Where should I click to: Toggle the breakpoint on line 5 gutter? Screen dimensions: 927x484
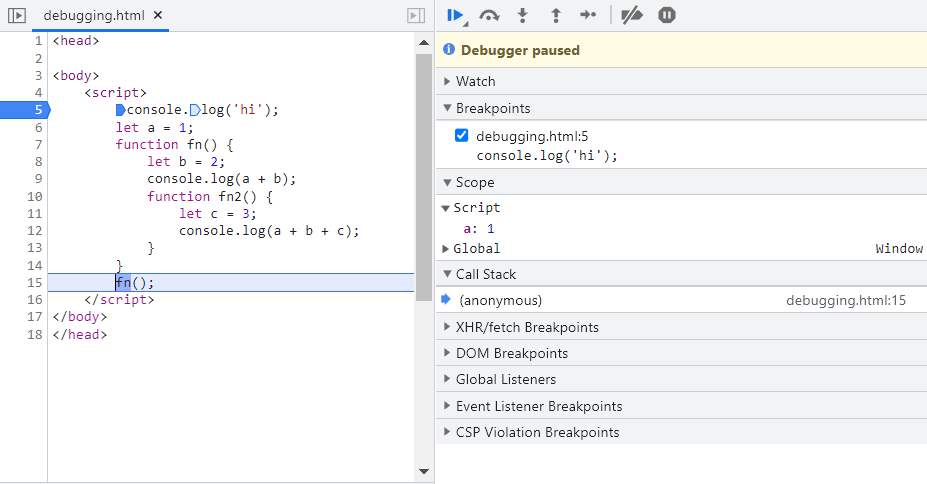tap(25, 110)
